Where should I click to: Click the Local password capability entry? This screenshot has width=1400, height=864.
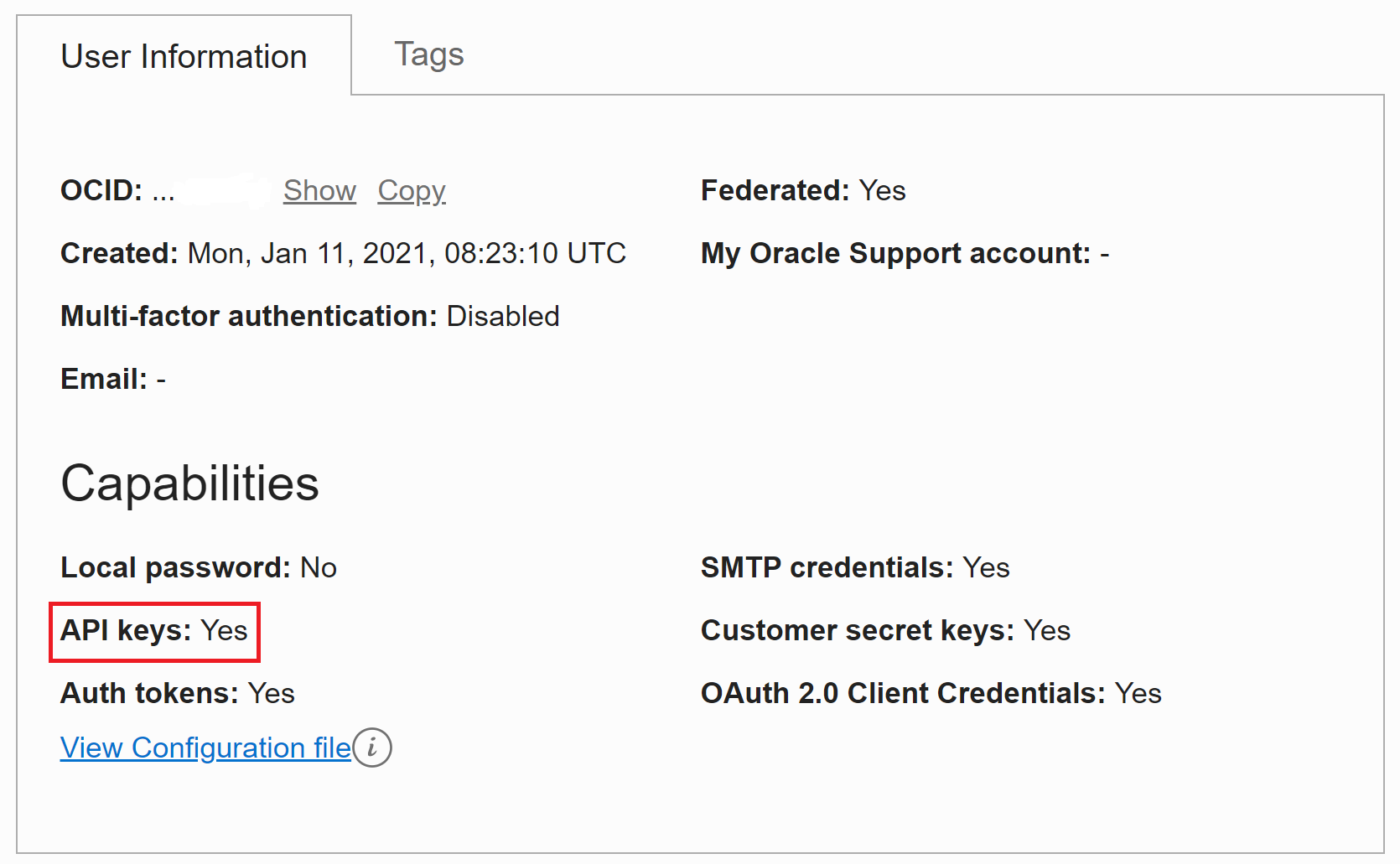198,567
